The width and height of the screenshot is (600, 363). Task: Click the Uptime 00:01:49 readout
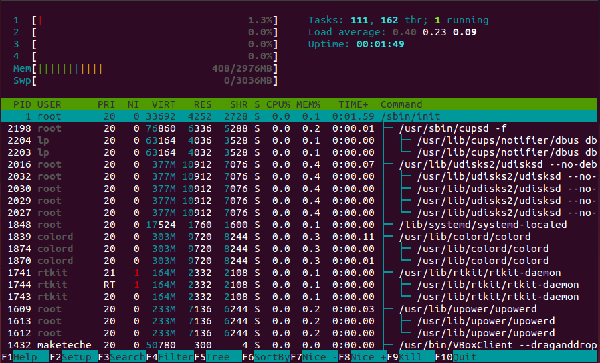pos(356,44)
